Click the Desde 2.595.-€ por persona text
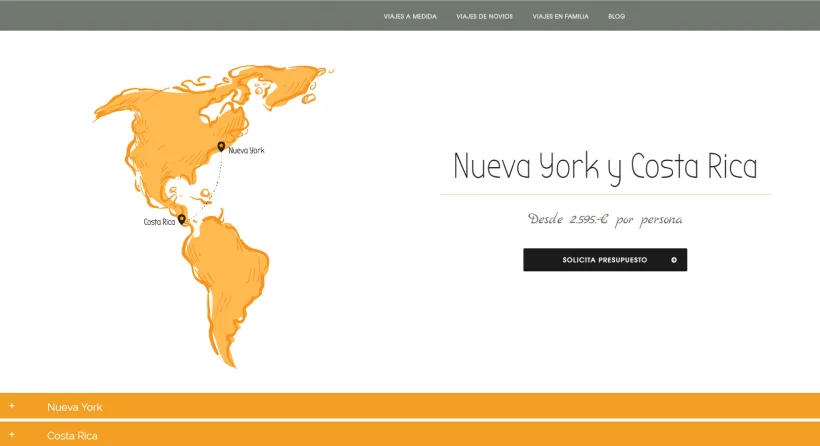 click(605, 219)
